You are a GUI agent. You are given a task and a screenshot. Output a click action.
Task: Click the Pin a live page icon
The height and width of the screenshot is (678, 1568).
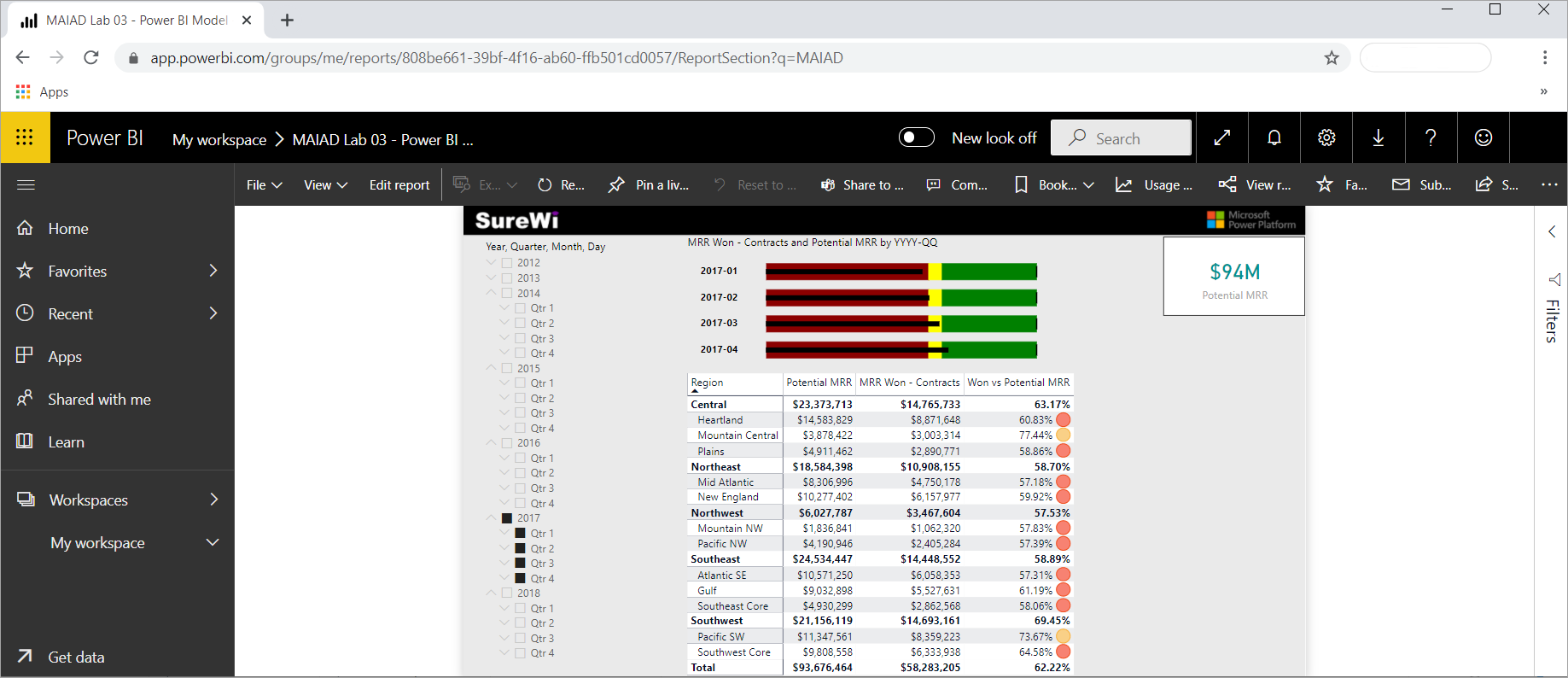616,184
